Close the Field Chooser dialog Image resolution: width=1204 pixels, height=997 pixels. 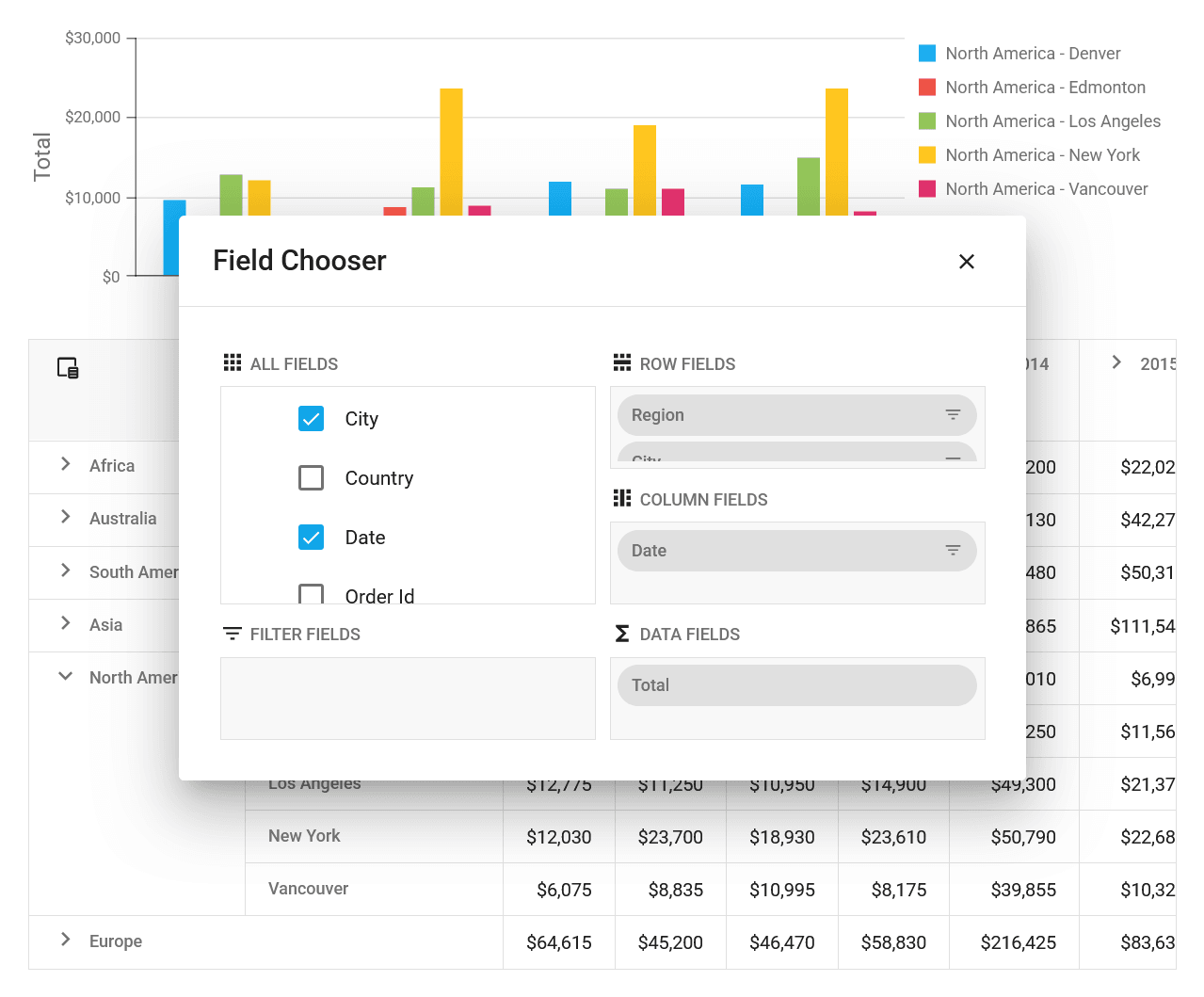966,262
